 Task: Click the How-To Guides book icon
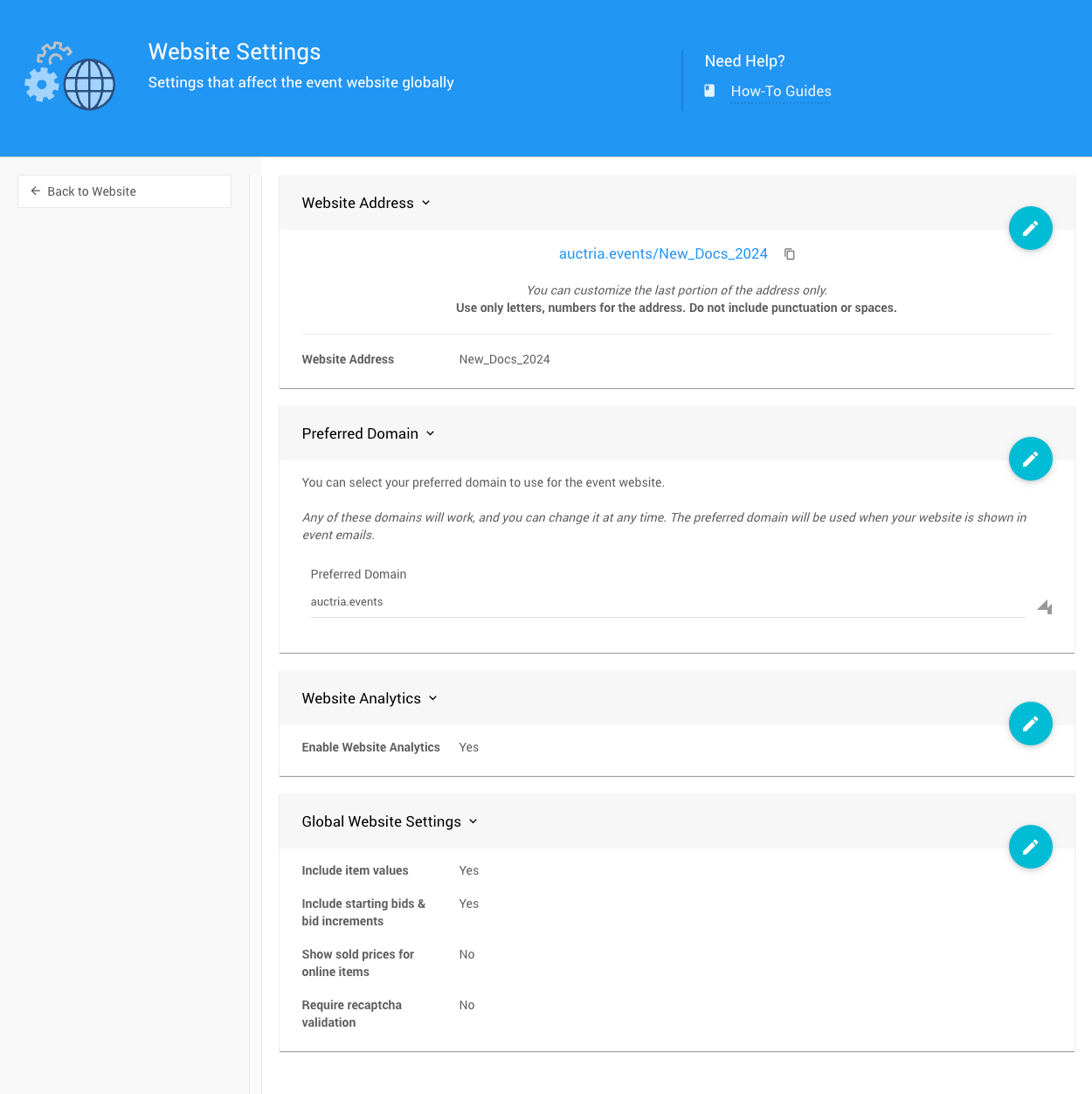tap(709, 91)
